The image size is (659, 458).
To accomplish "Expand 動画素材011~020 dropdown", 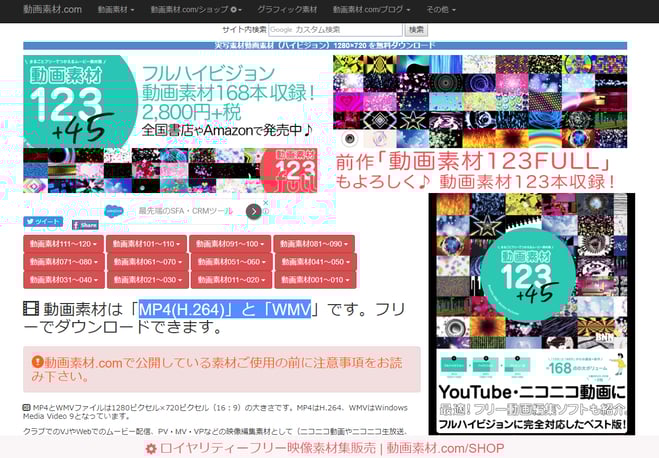I will pos(232,280).
